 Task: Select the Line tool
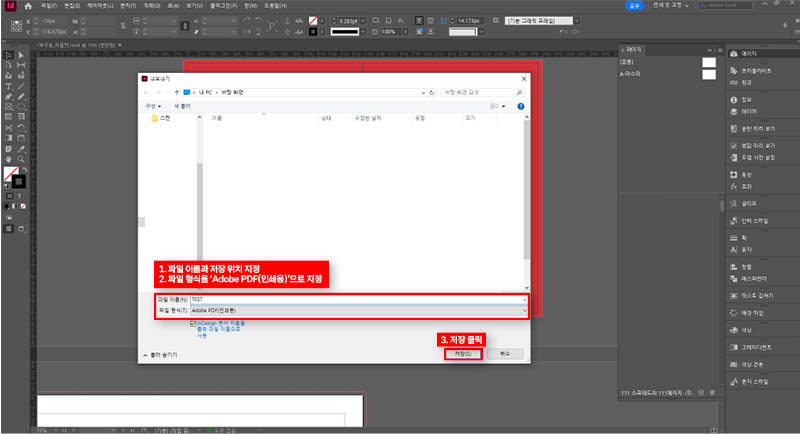tap(21, 86)
